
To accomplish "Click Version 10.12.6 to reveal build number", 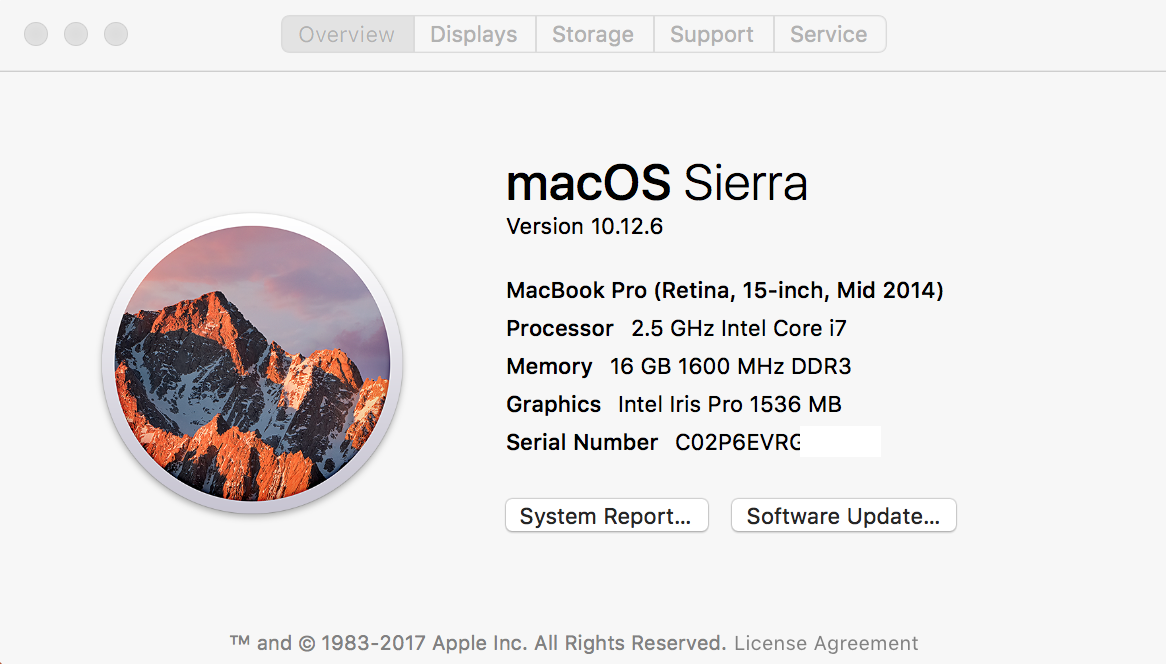I will (x=585, y=226).
